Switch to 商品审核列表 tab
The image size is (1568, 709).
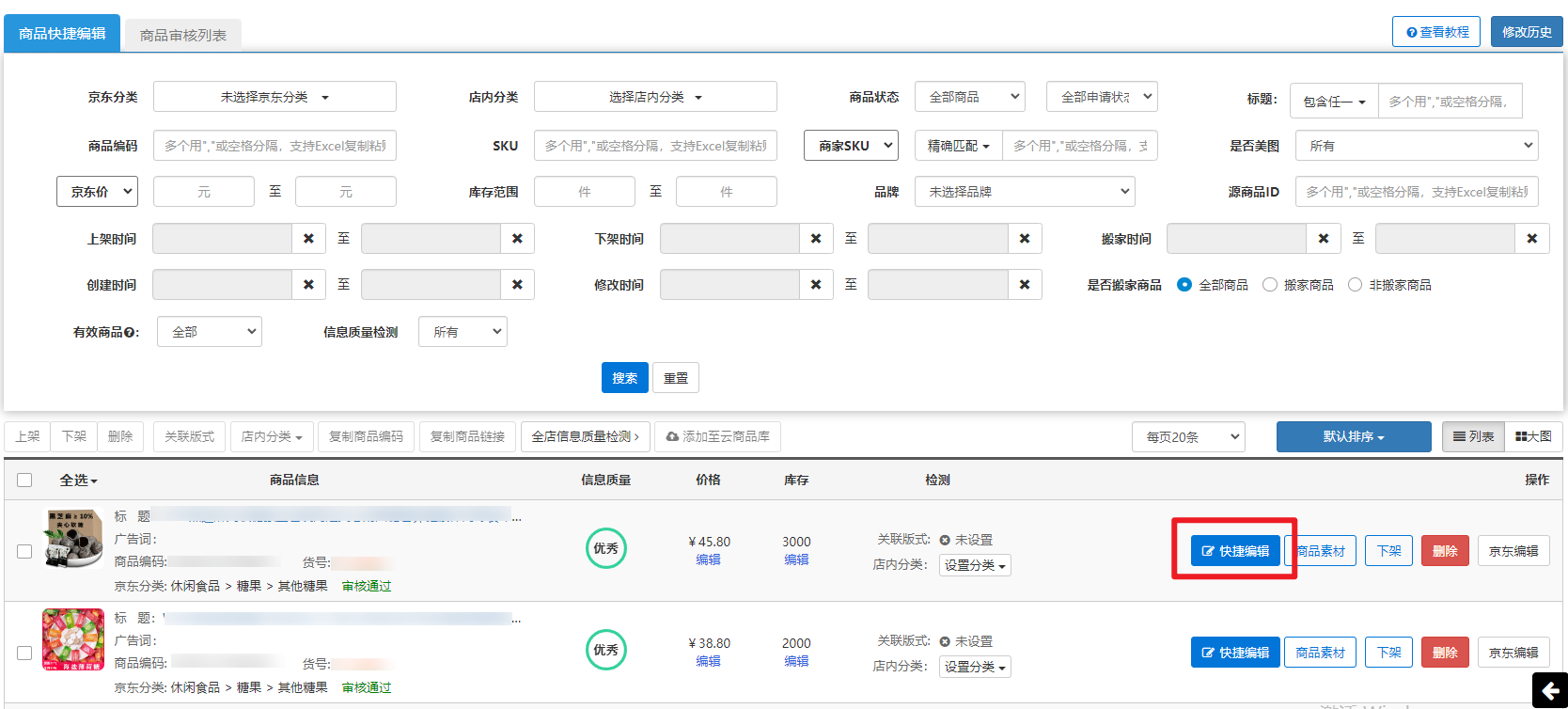pyautogui.click(x=183, y=35)
